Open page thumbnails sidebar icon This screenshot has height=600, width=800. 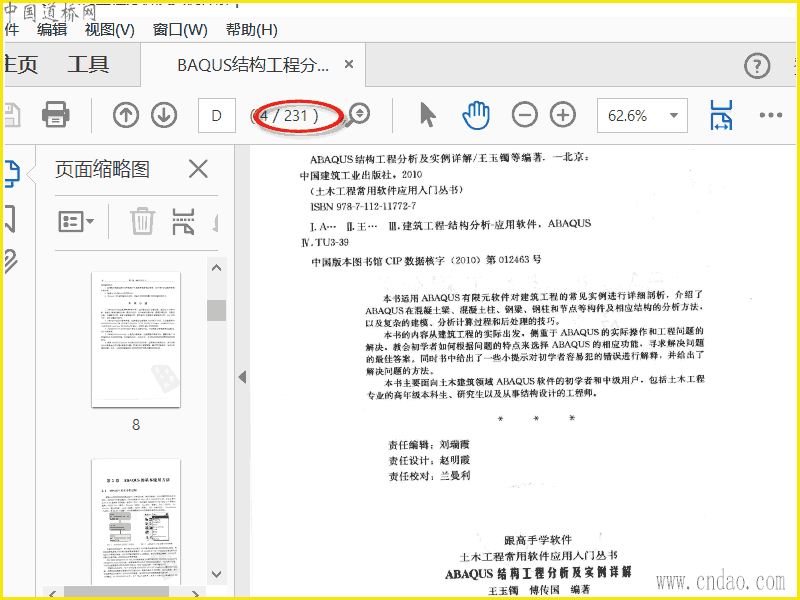[12, 174]
